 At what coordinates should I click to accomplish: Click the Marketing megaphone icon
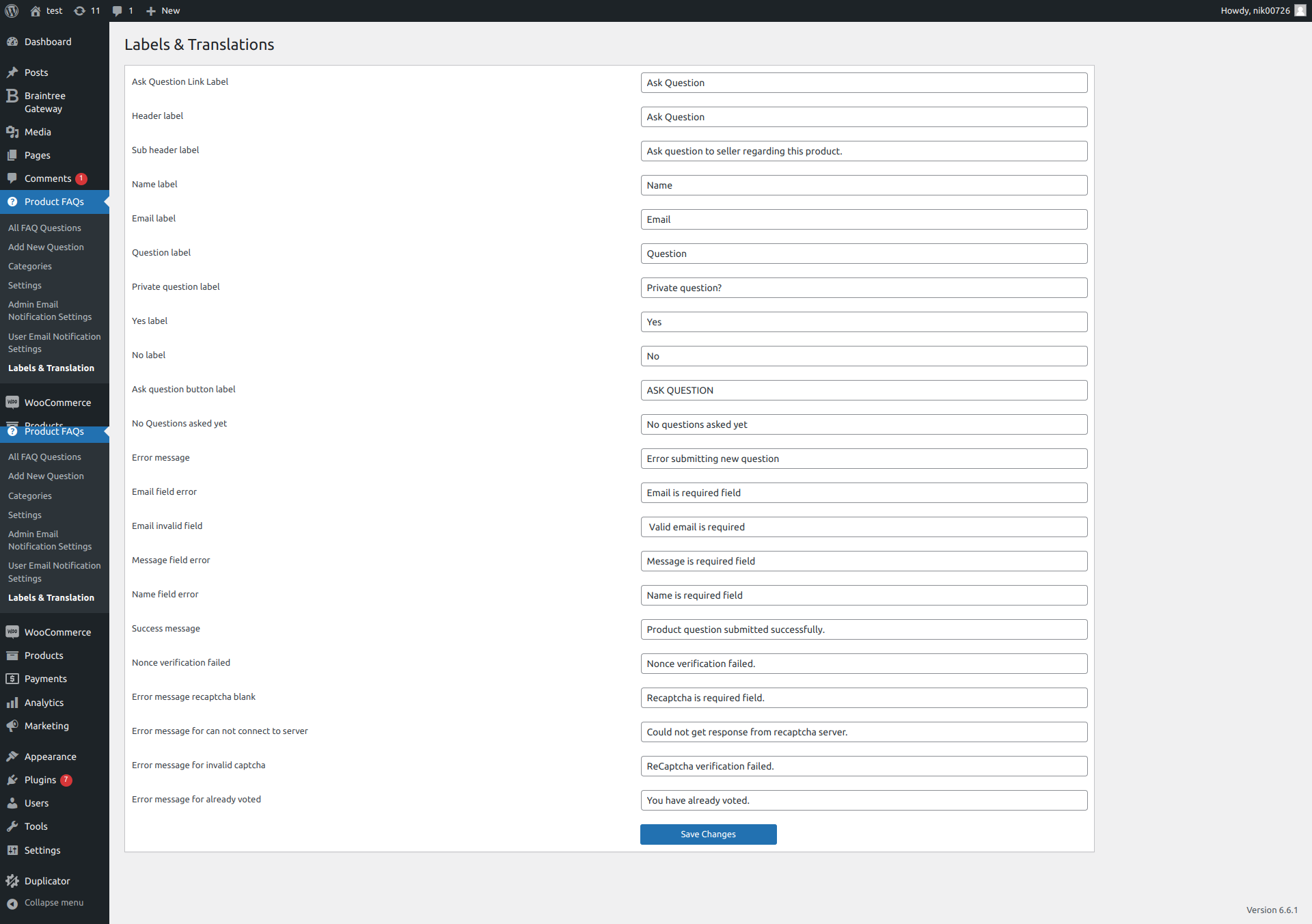pos(12,726)
